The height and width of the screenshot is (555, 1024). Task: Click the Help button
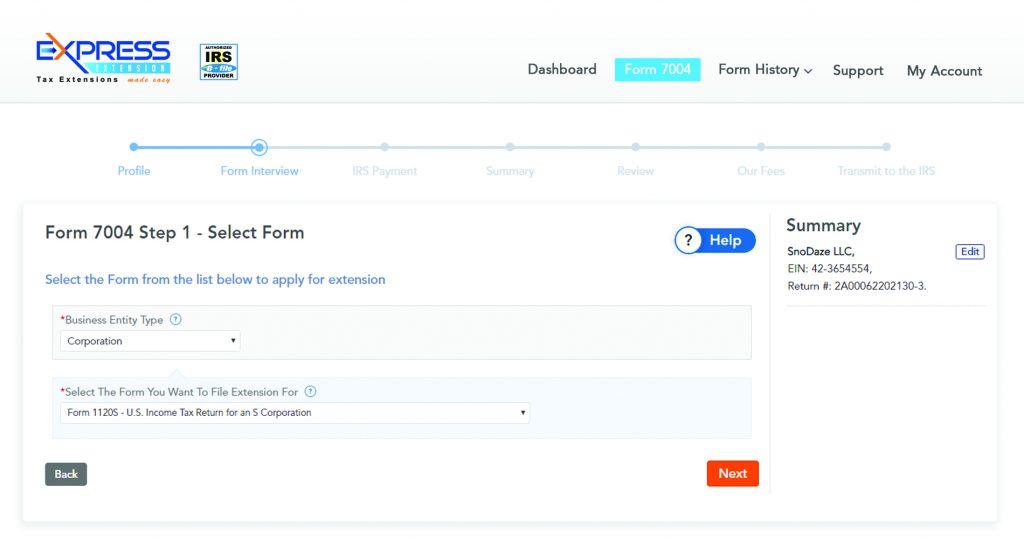(x=715, y=240)
